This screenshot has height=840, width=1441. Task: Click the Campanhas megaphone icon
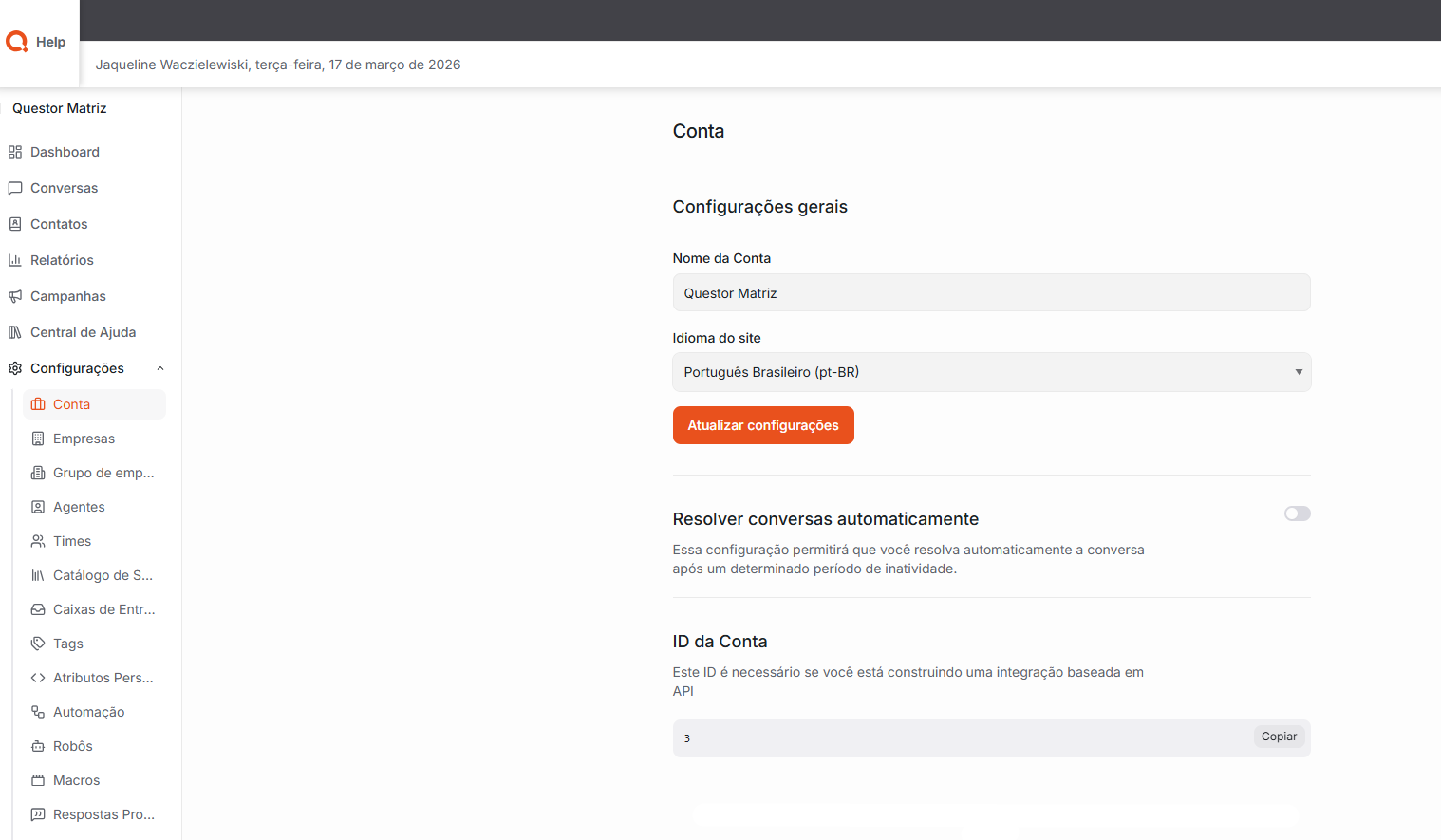(x=15, y=296)
